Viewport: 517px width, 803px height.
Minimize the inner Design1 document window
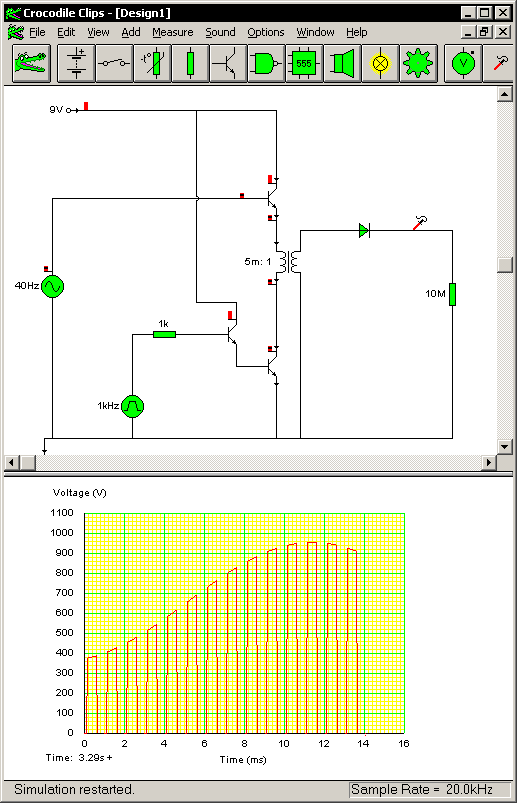(468, 32)
